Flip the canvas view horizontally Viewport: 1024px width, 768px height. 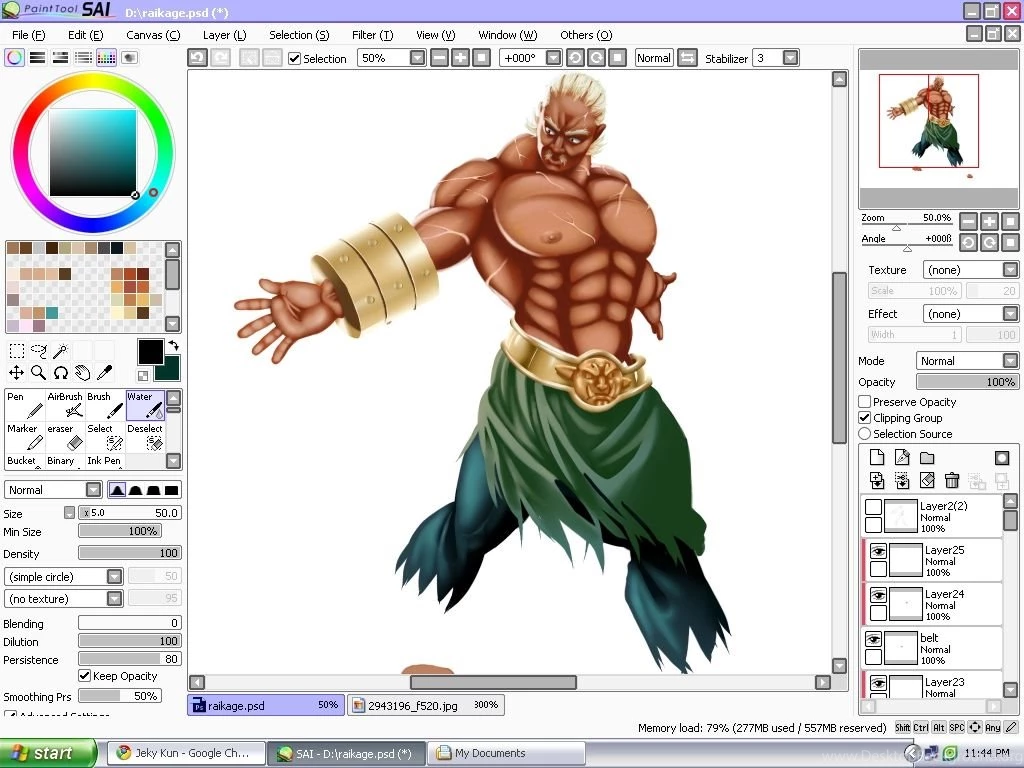[x=687, y=58]
